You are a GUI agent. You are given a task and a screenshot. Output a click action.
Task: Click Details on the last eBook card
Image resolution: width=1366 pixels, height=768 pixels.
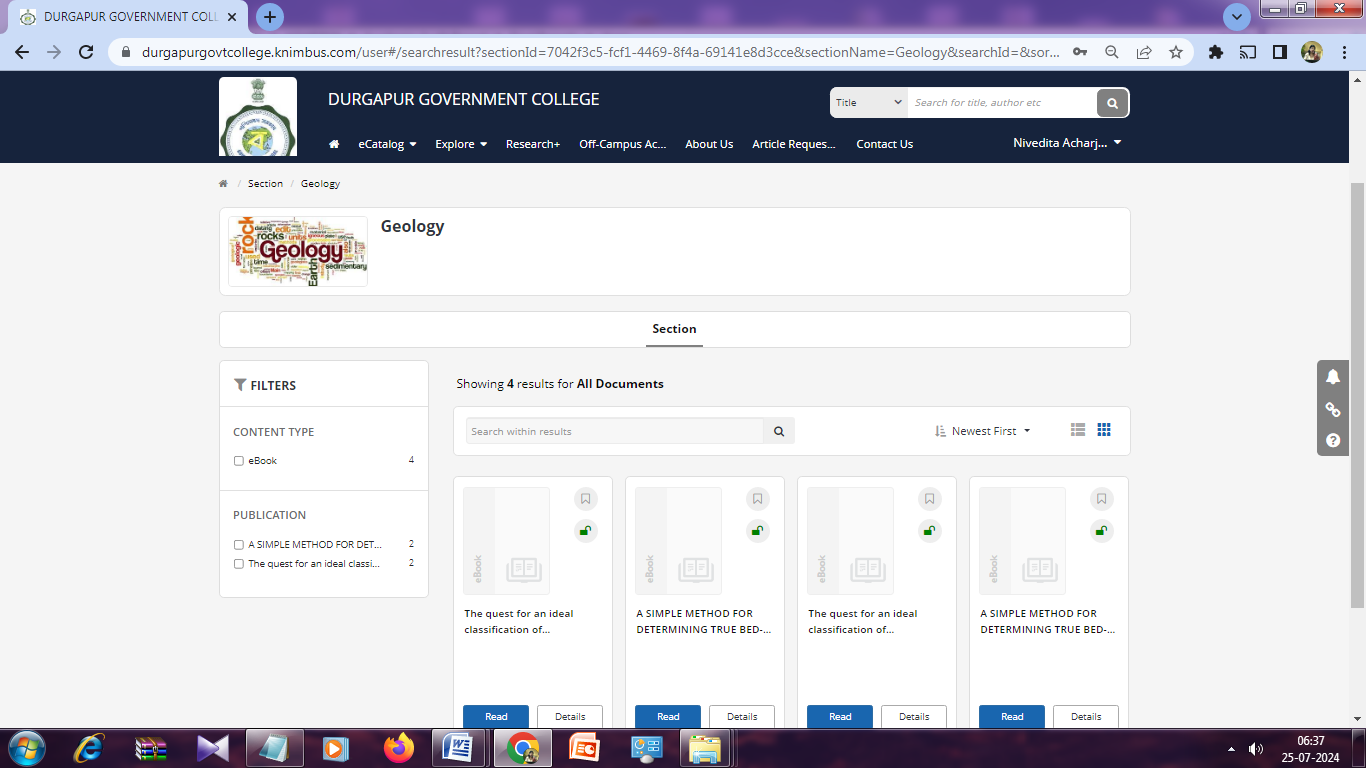[1085, 716]
